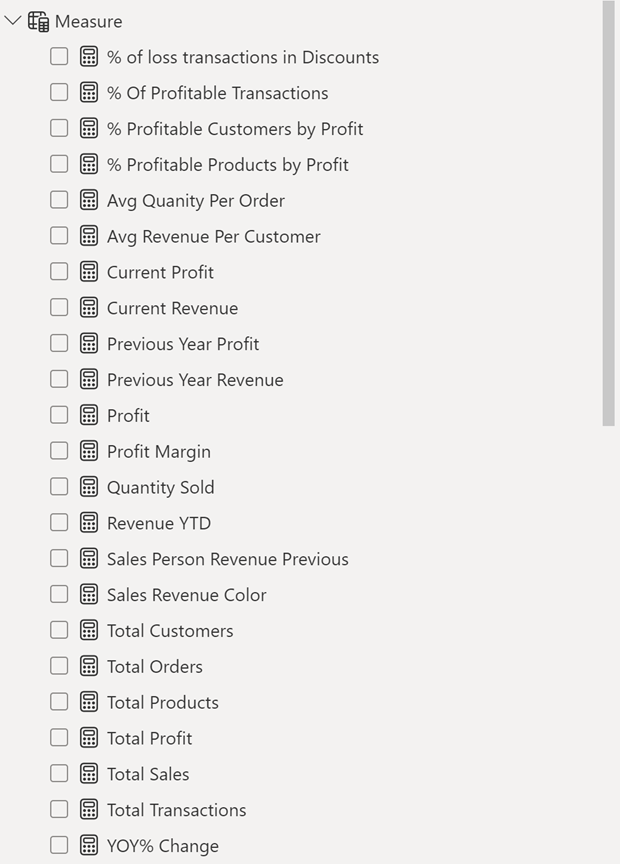Collapse the Measure table chevron
The width and height of the screenshot is (620, 864).
point(13,21)
